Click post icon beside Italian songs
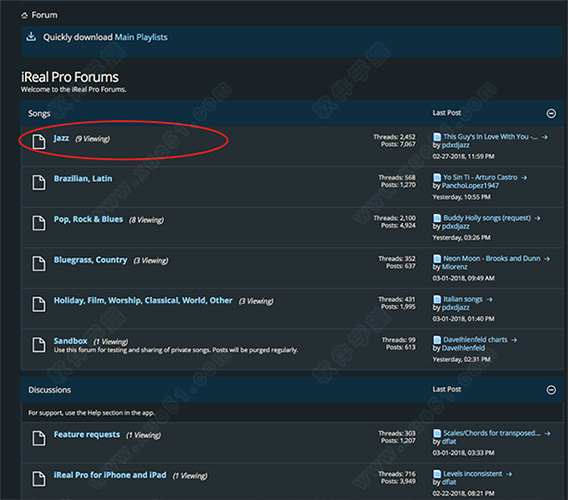Viewport: 568px width, 500px height. pyautogui.click(x=437, y=299)
